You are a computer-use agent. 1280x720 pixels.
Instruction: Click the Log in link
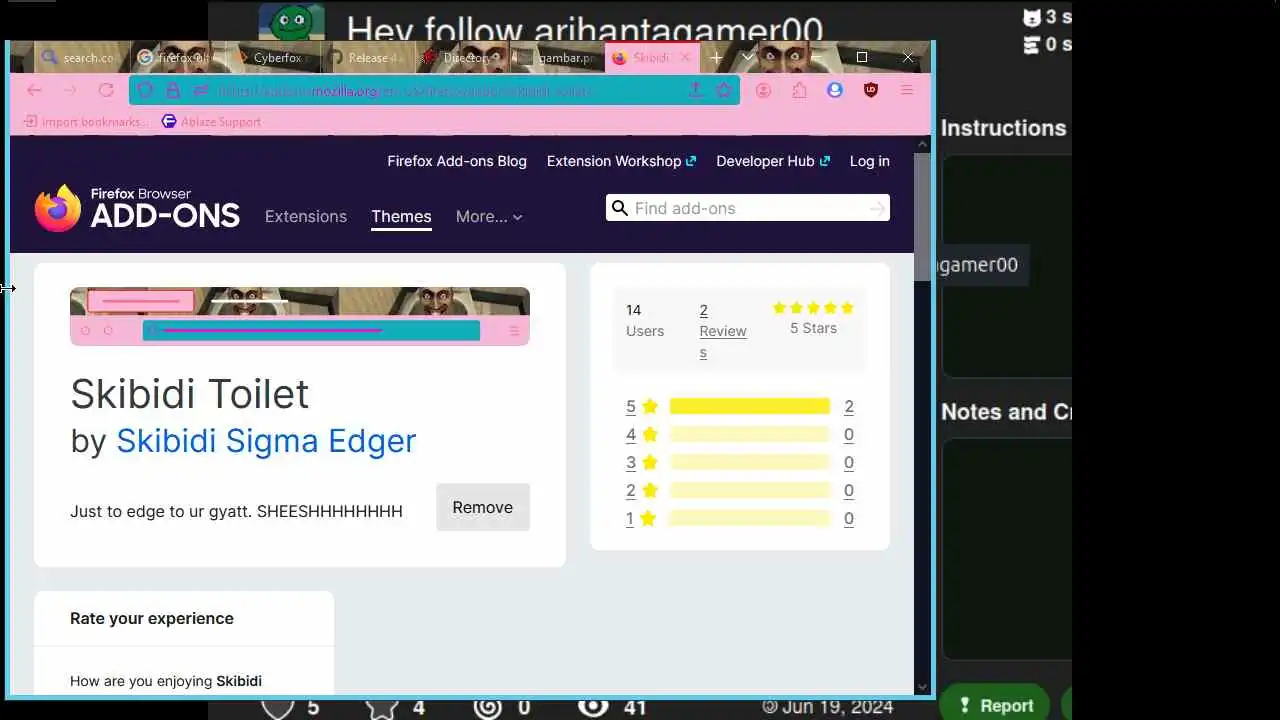click(x=869, y=161)
